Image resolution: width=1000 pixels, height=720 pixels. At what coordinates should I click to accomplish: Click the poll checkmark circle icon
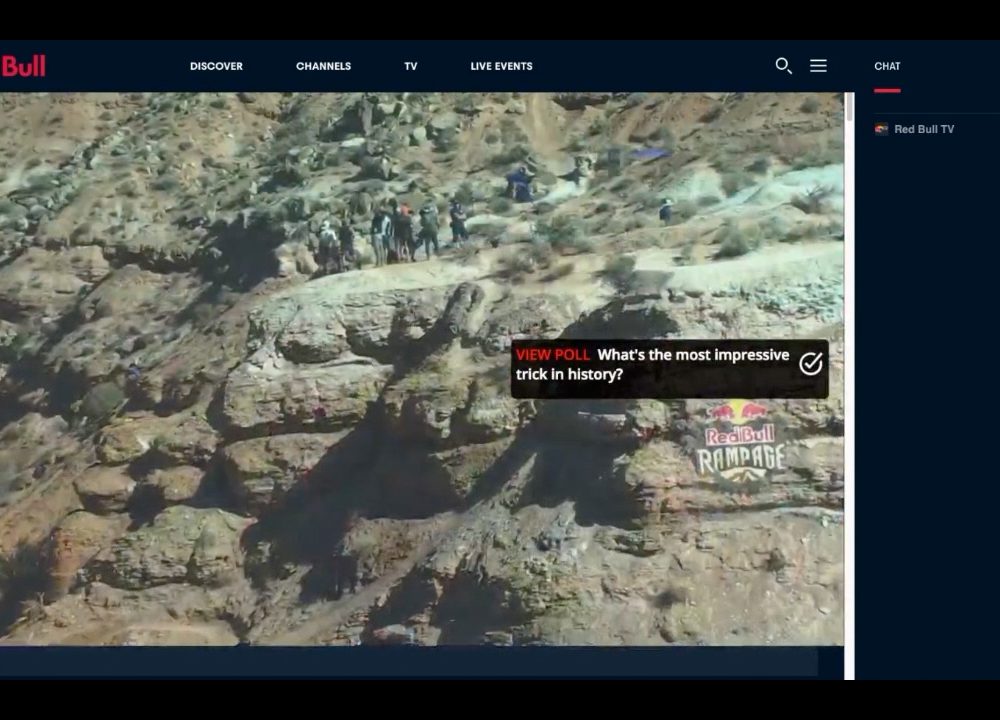click(x=811, y=364)
